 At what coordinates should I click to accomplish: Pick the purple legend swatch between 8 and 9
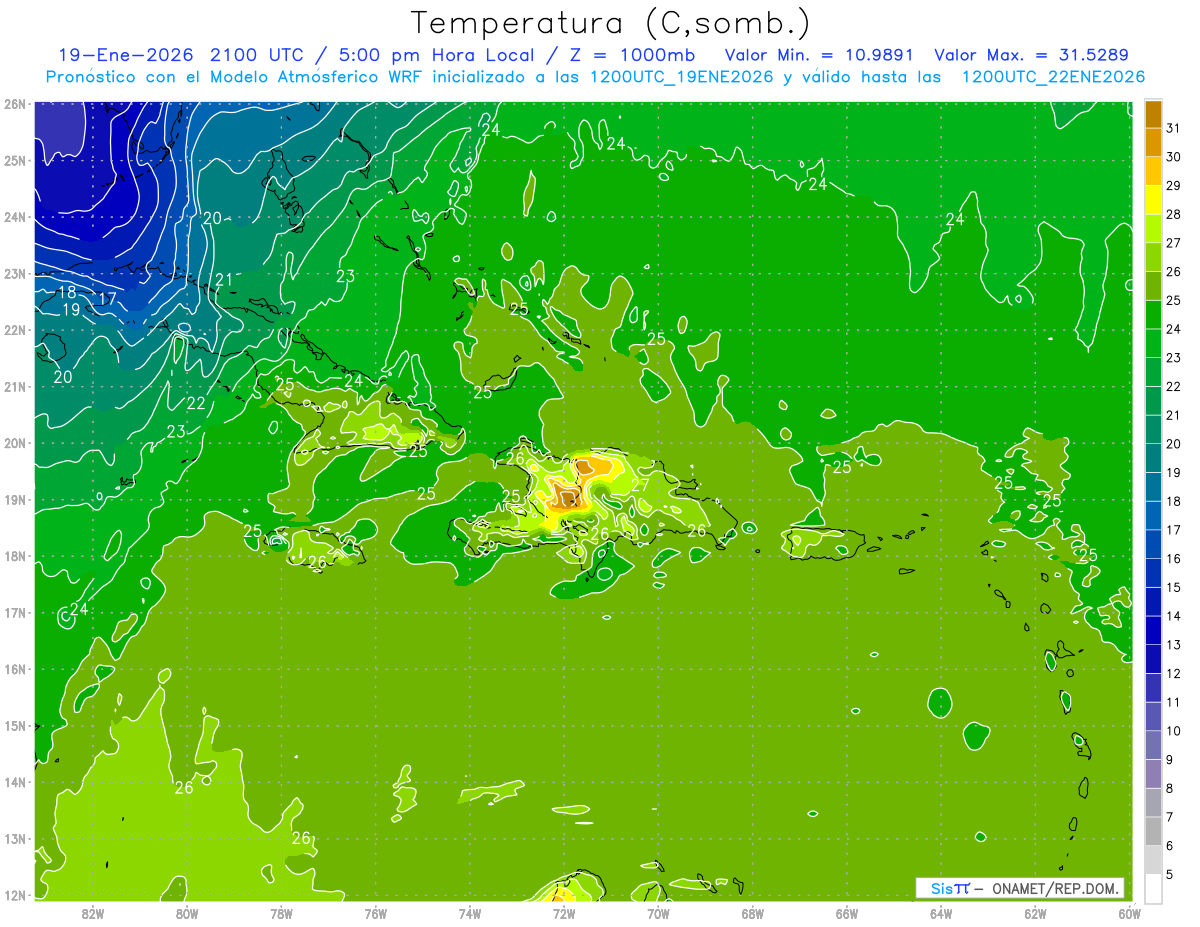click(x=1153, y=774)
